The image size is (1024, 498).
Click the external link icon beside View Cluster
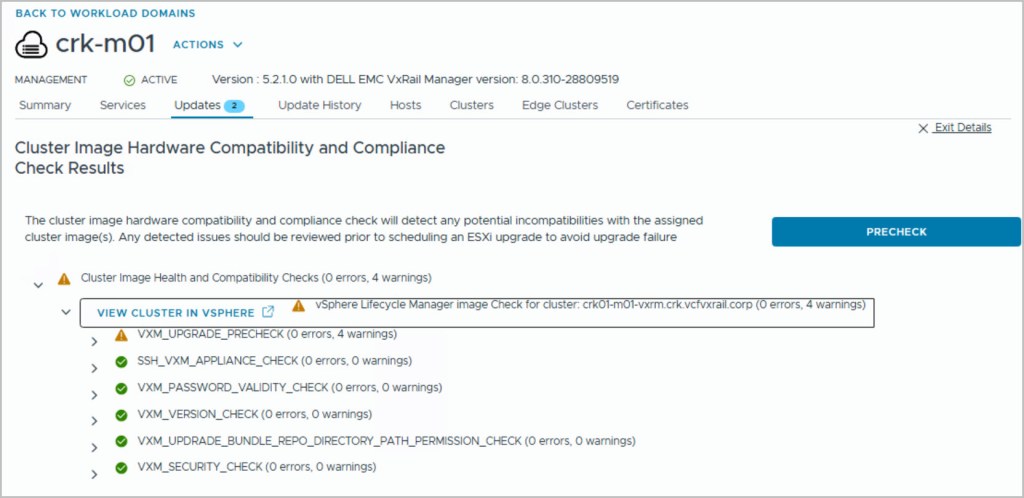tap(267, 312)
